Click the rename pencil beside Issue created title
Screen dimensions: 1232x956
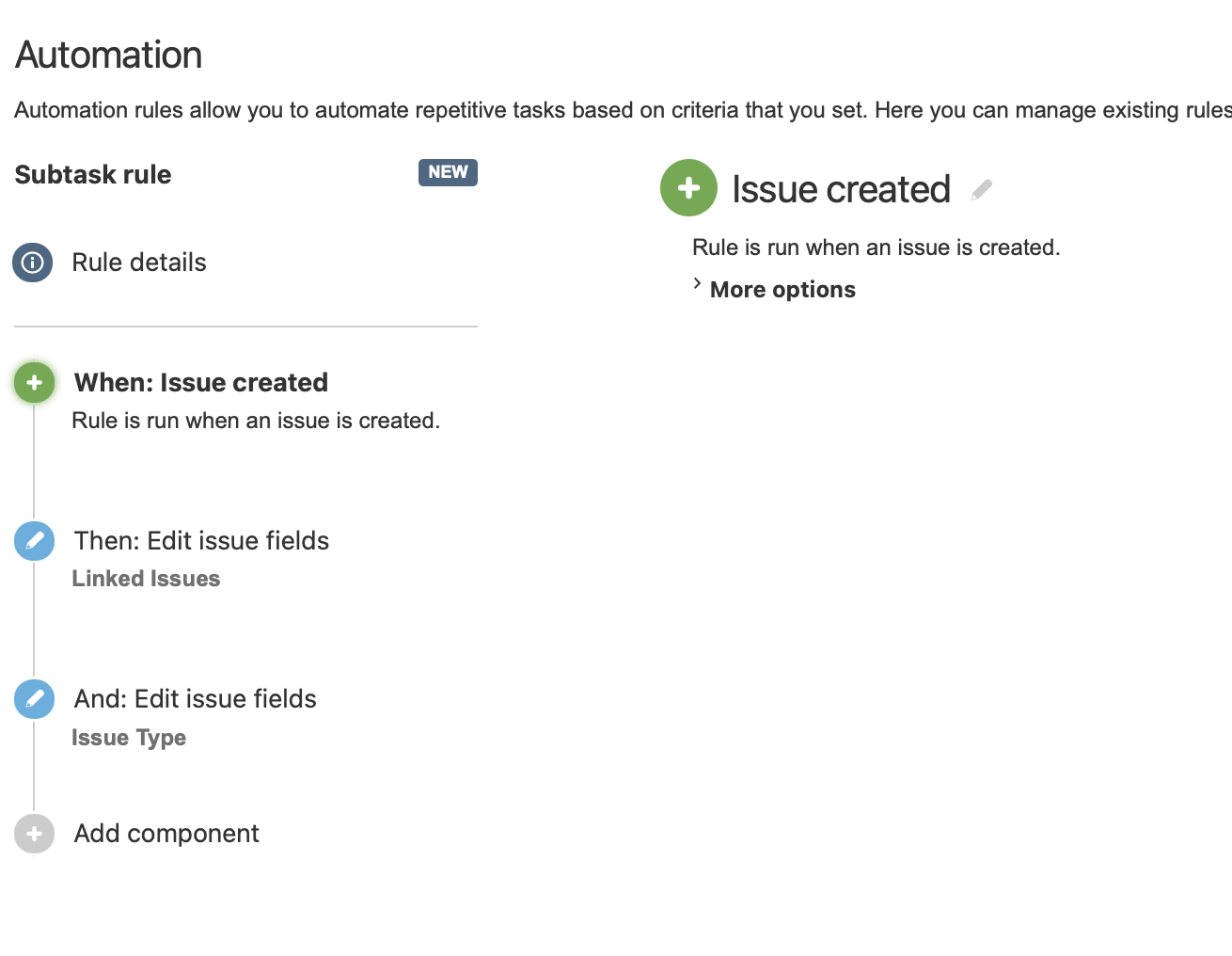coord(981,188)
